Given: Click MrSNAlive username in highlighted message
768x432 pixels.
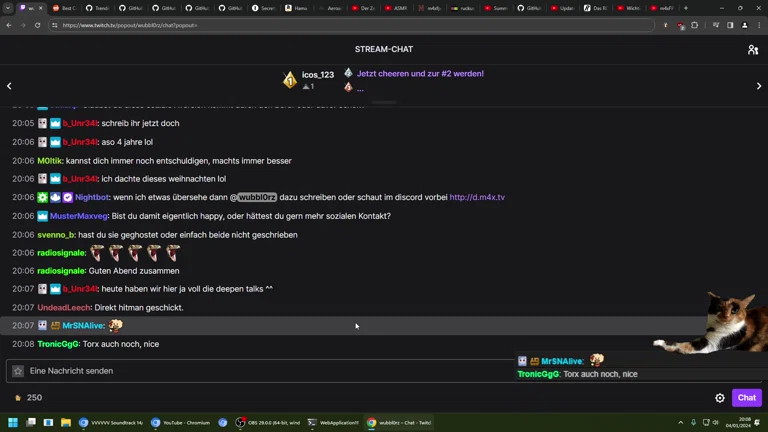Looking at the screenshot, I should [x=83, y=326].
